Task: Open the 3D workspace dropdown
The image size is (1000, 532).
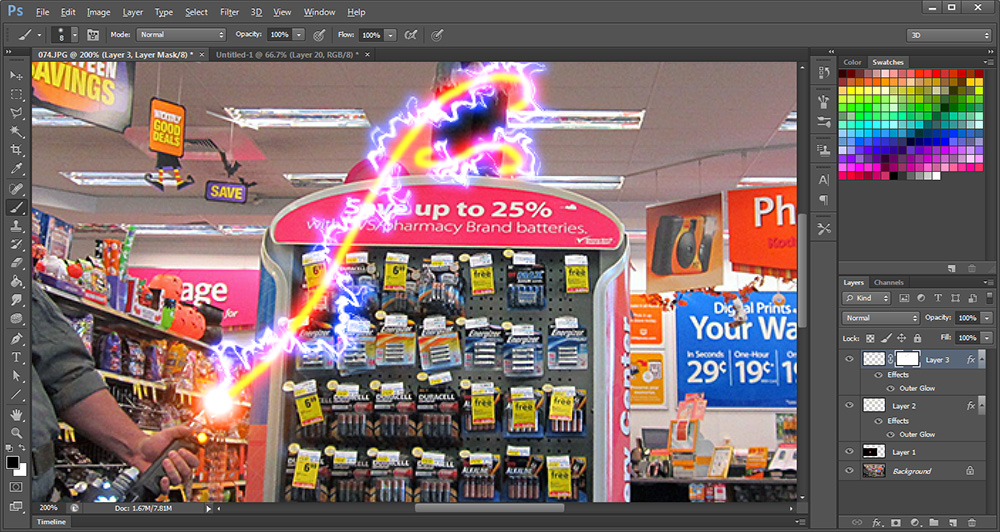Action: [x=948, y=35]
